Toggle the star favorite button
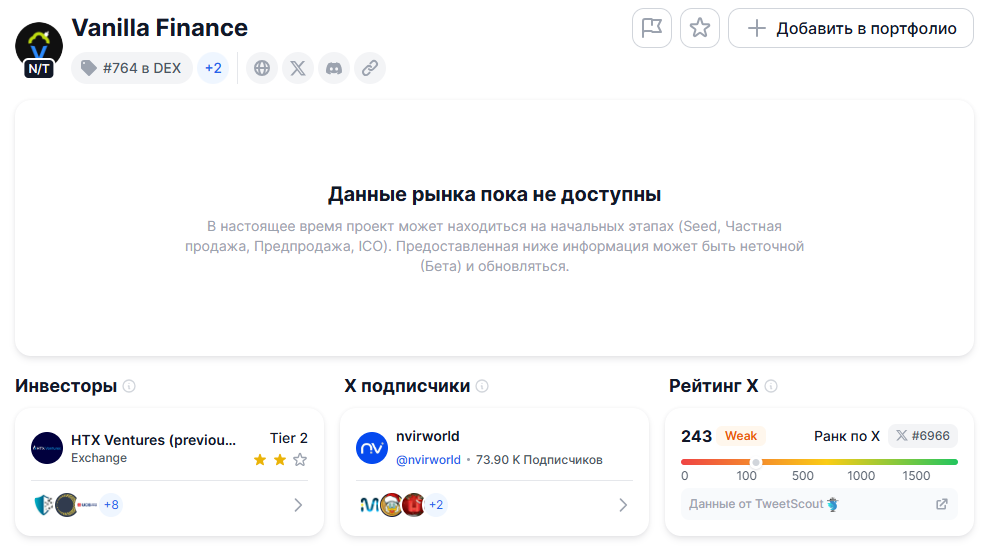 pyautogui.click(x=700, y=28)
